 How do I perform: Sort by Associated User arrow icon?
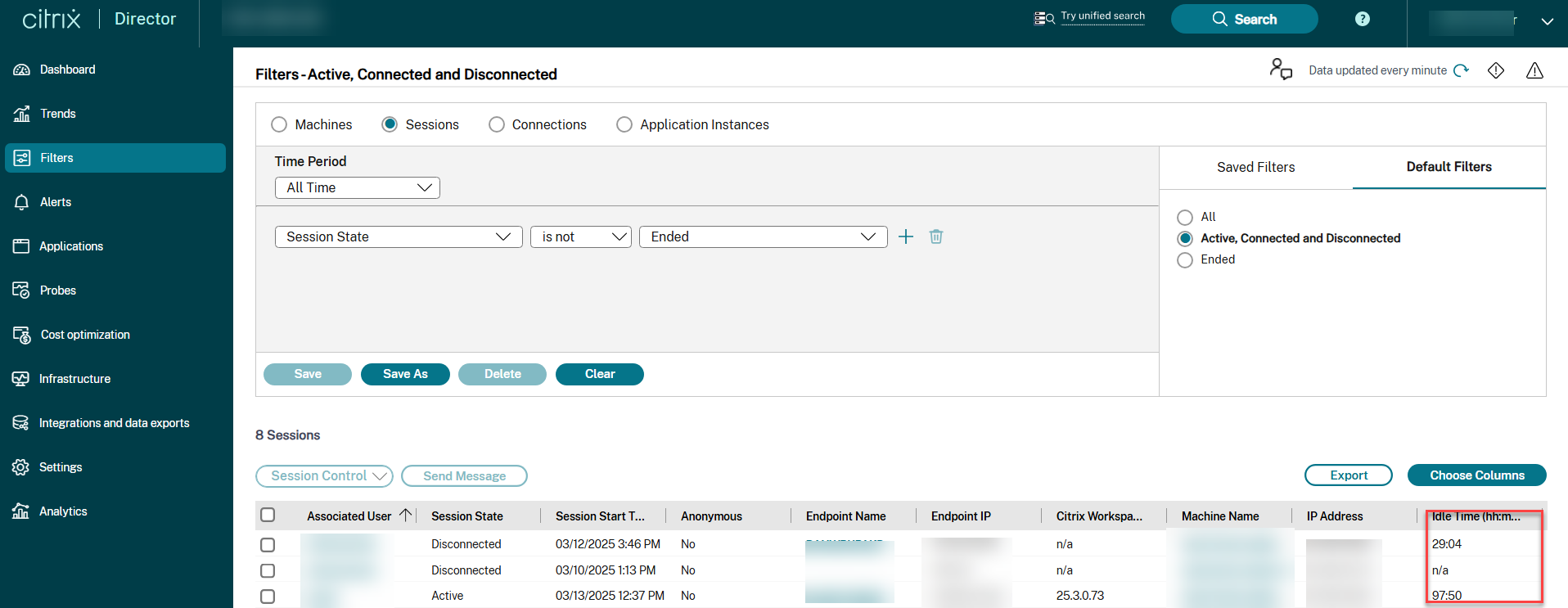coord(405,516)
